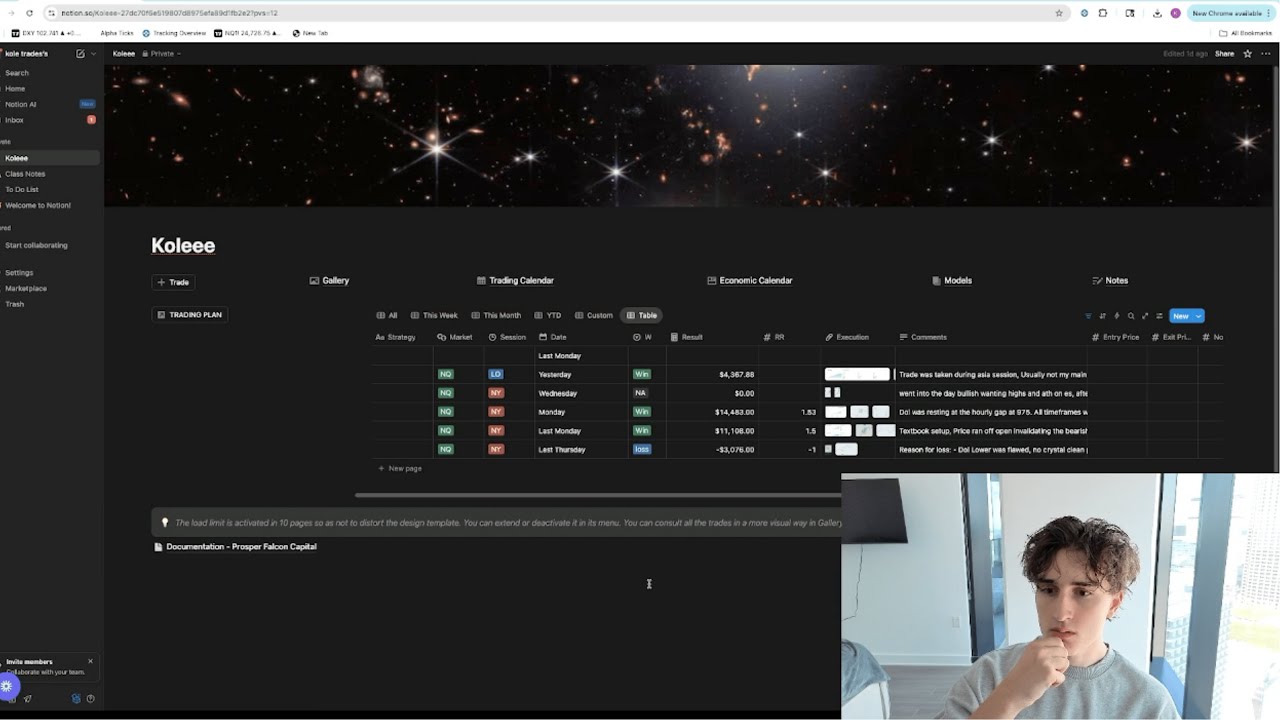Click the Date column header
The height and width of the screenshot is (720, 1280).
click(x=552, y=337)
